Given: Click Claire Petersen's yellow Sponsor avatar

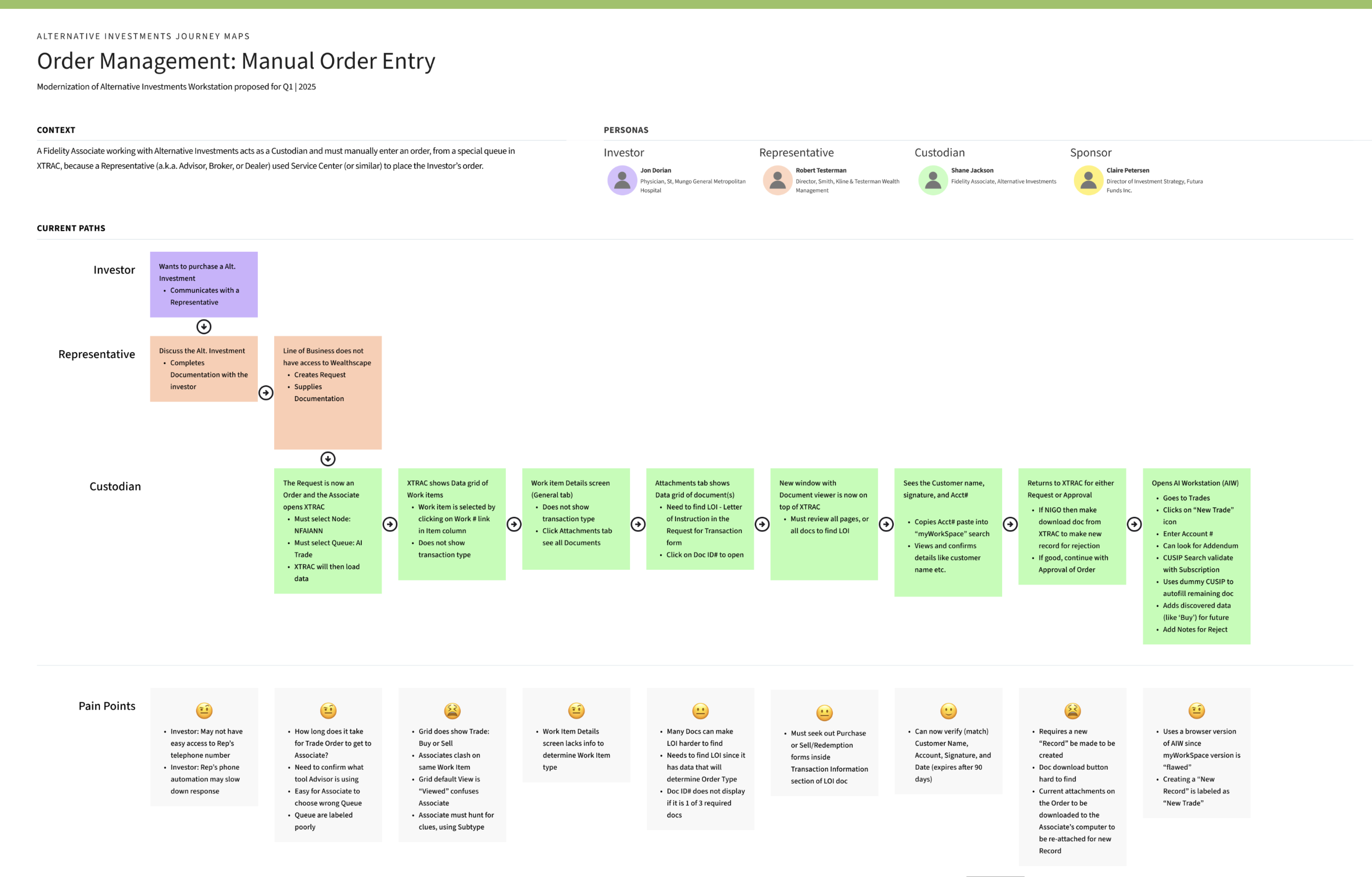Looking at the screenshot, I should 1088,180.
